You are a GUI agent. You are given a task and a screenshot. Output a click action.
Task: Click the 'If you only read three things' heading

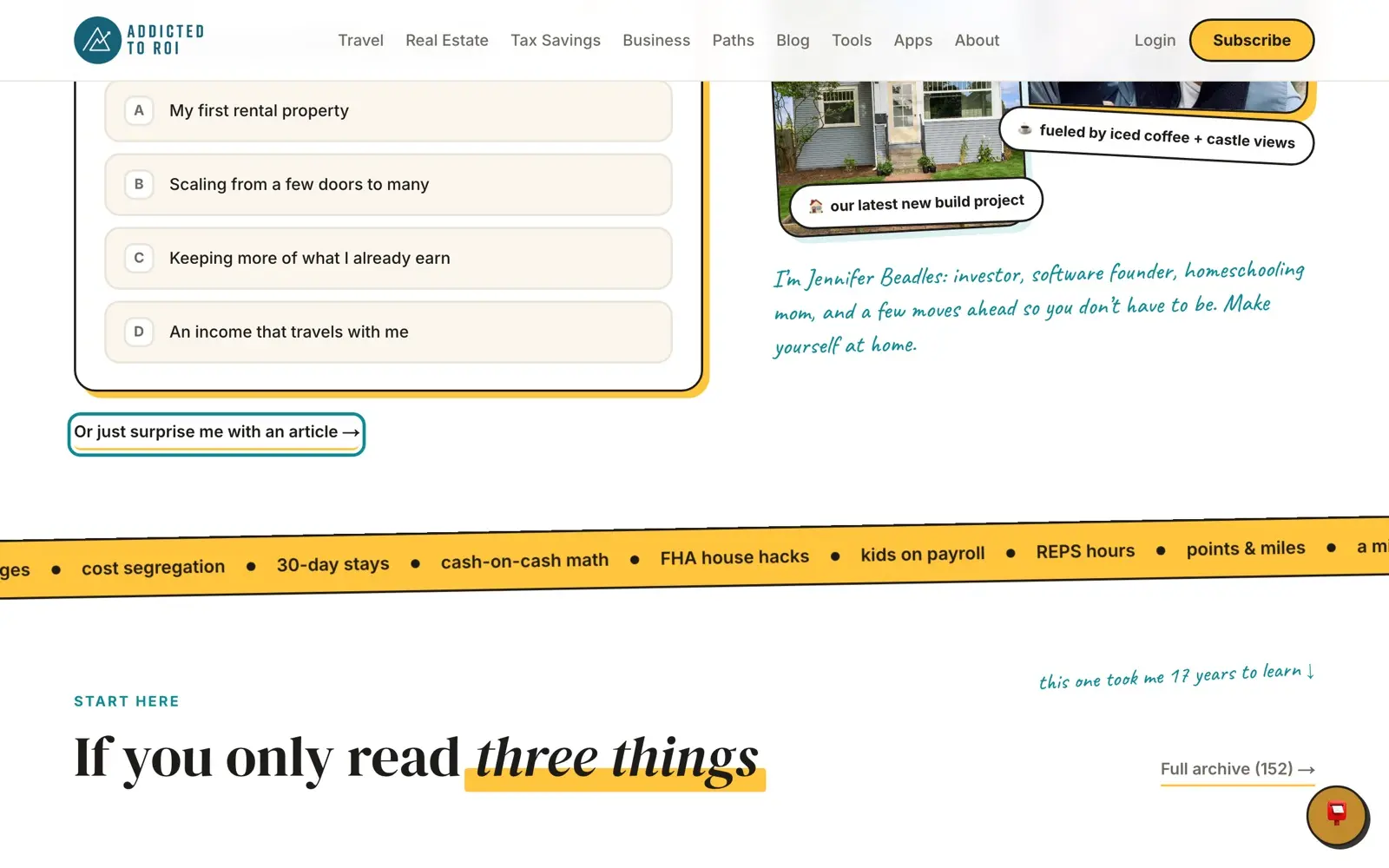pyautogui.click(x=418, y=759)
